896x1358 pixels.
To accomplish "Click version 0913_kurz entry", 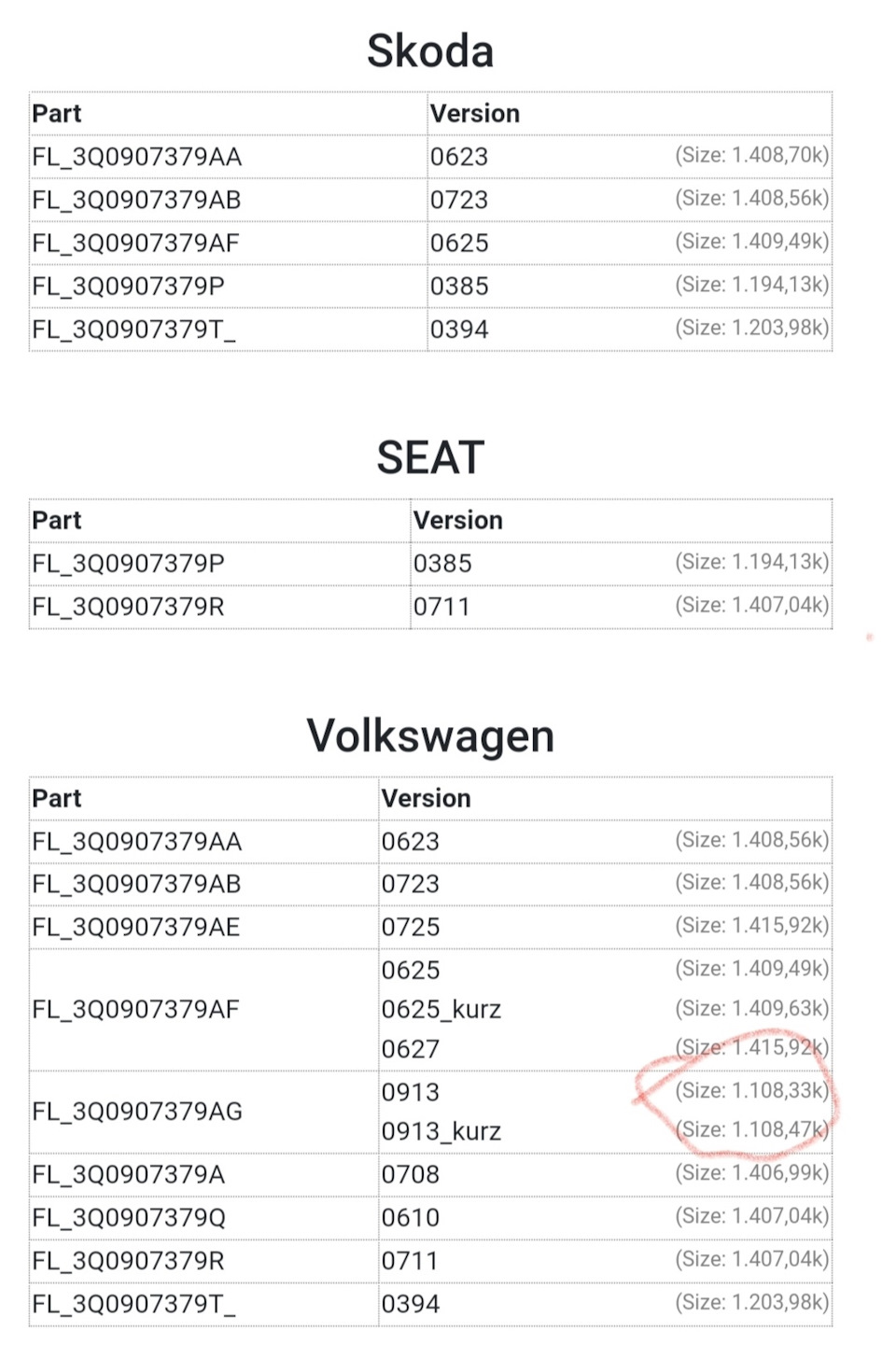I will [441, 1131].
